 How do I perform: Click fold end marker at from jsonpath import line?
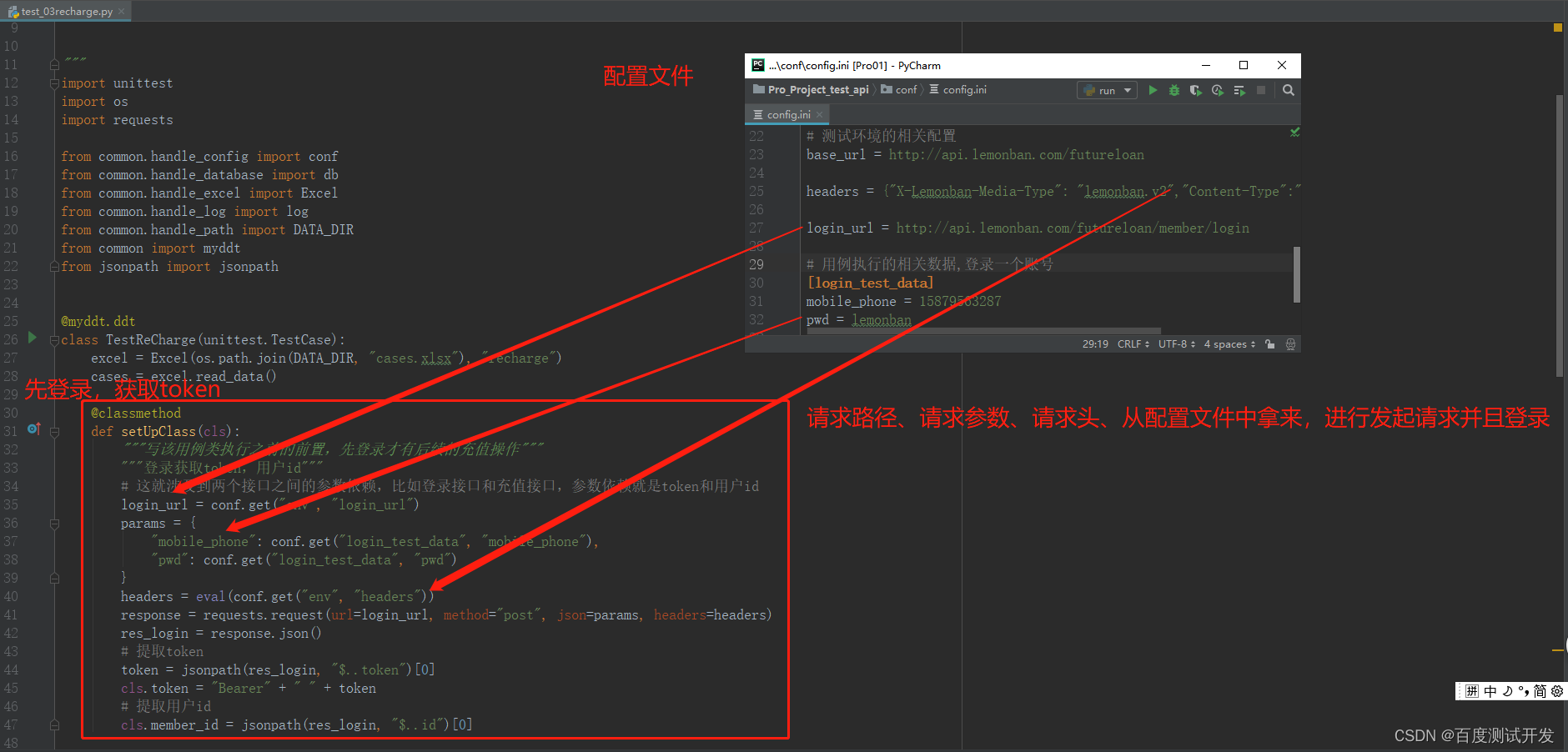(x=54, y=267)
